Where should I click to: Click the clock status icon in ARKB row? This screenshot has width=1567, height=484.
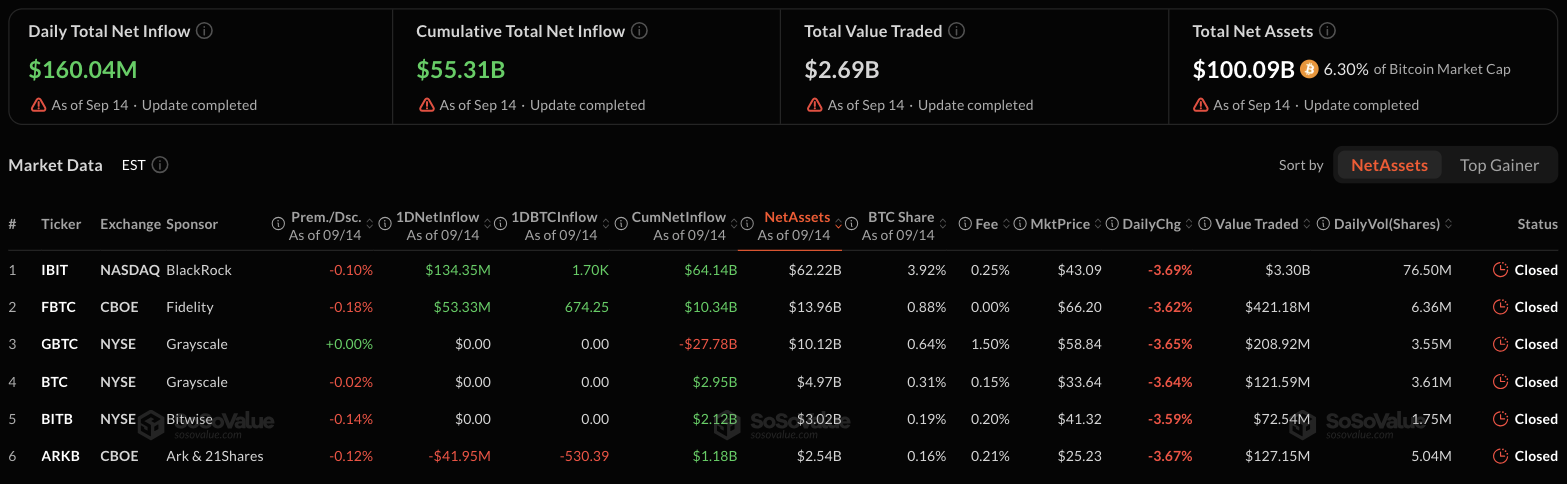[1500, 456]
